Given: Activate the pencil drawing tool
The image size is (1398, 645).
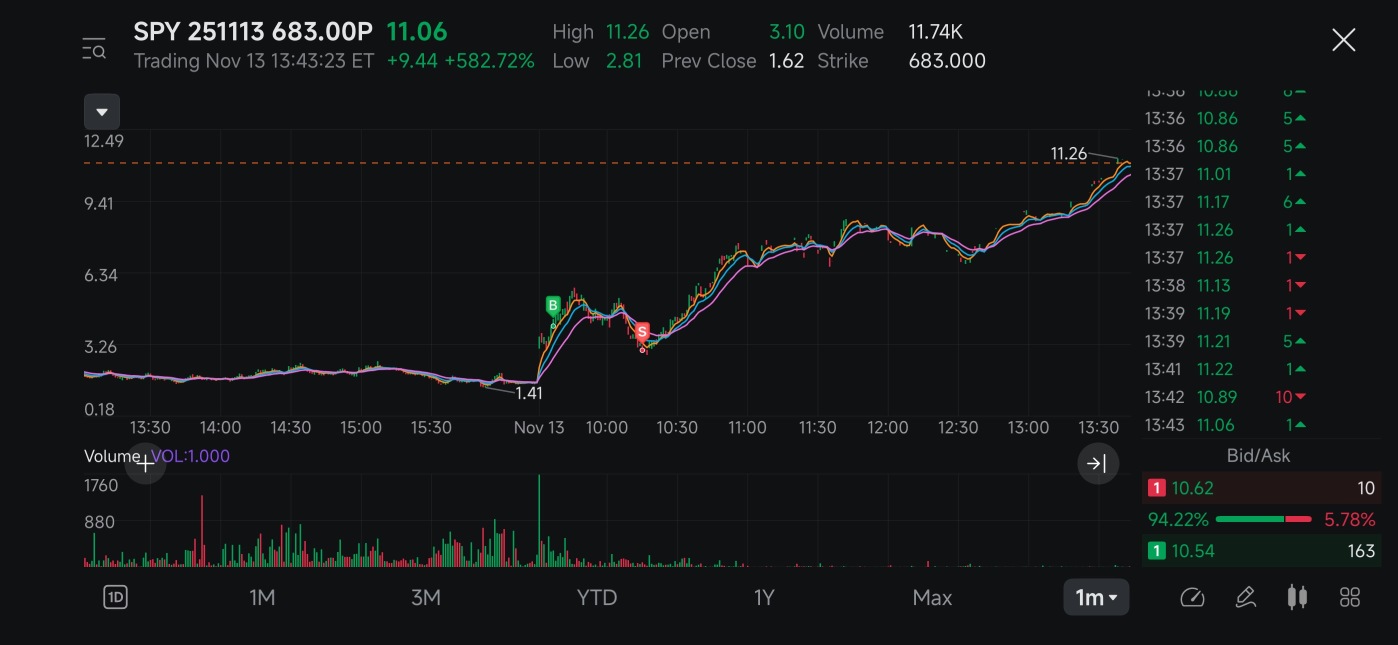Looking at the screenshot, I should pyautogui.click(x=1245, y=598).
